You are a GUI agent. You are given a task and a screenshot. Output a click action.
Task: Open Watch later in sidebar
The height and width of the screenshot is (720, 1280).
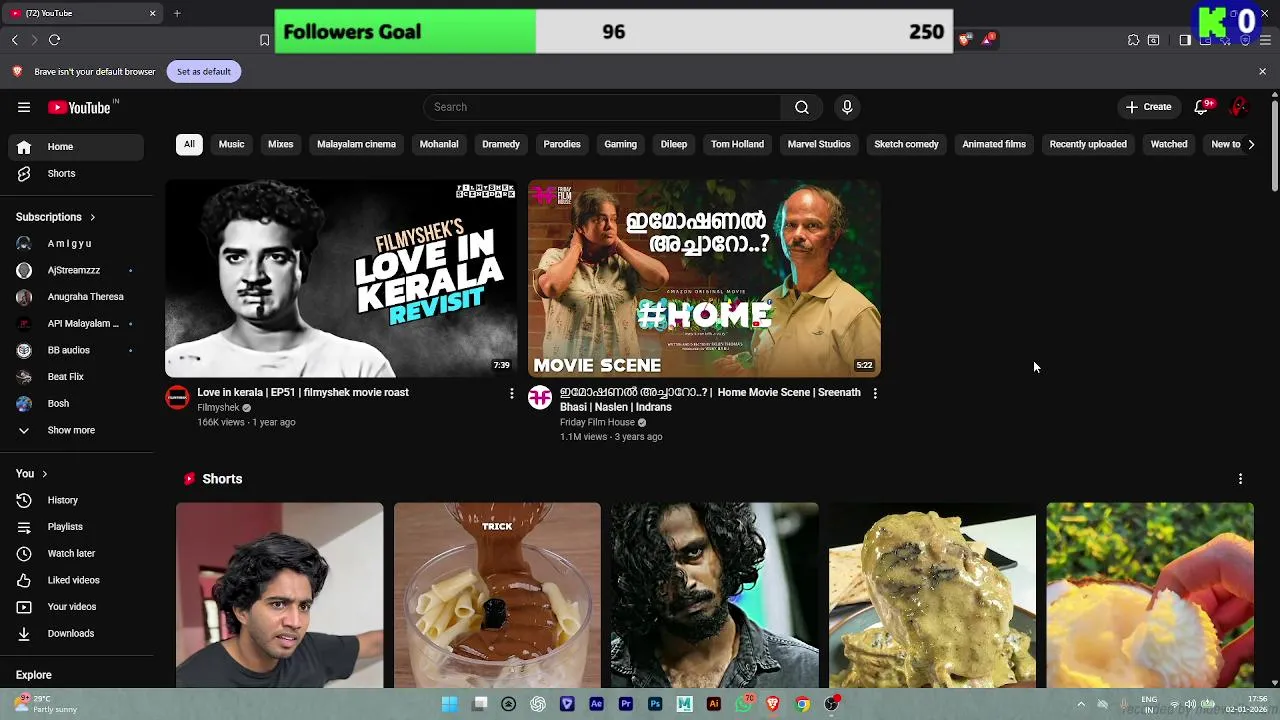click(78, 553)
